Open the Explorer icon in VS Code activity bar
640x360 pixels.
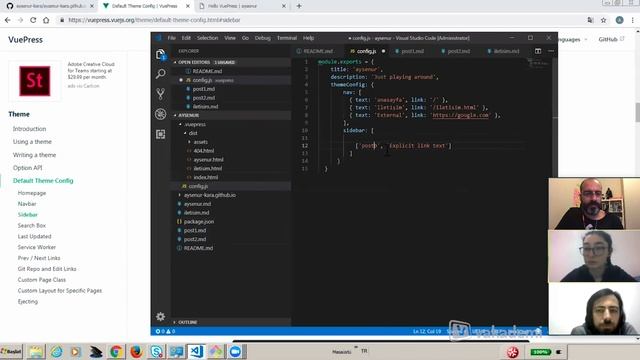click(x=160, y=54)
